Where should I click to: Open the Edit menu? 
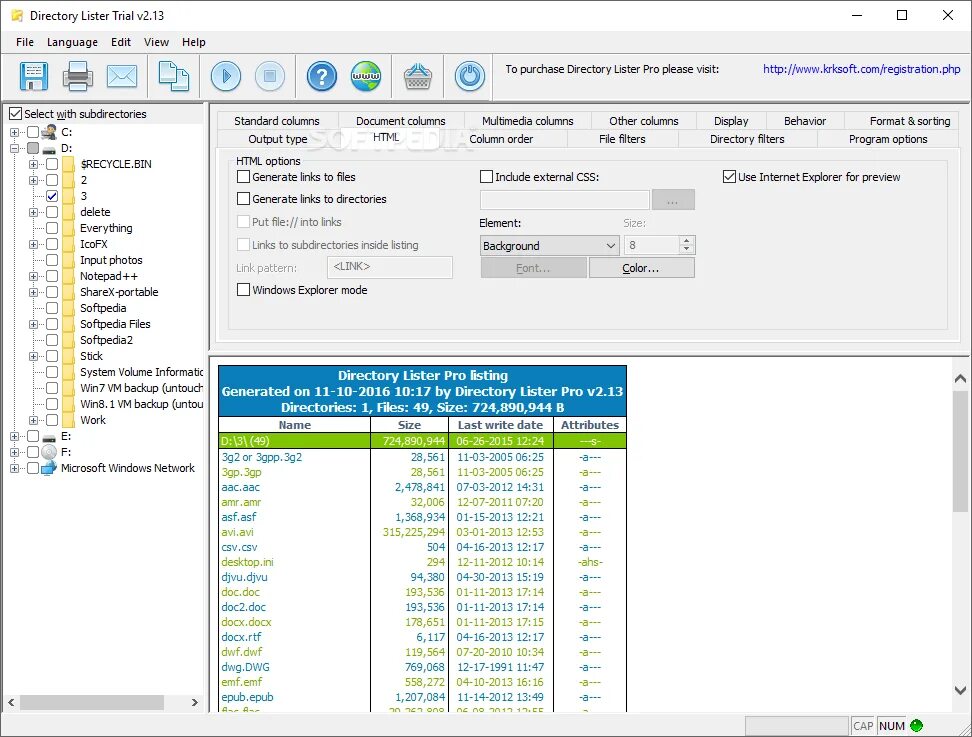[x=121, y=42]
